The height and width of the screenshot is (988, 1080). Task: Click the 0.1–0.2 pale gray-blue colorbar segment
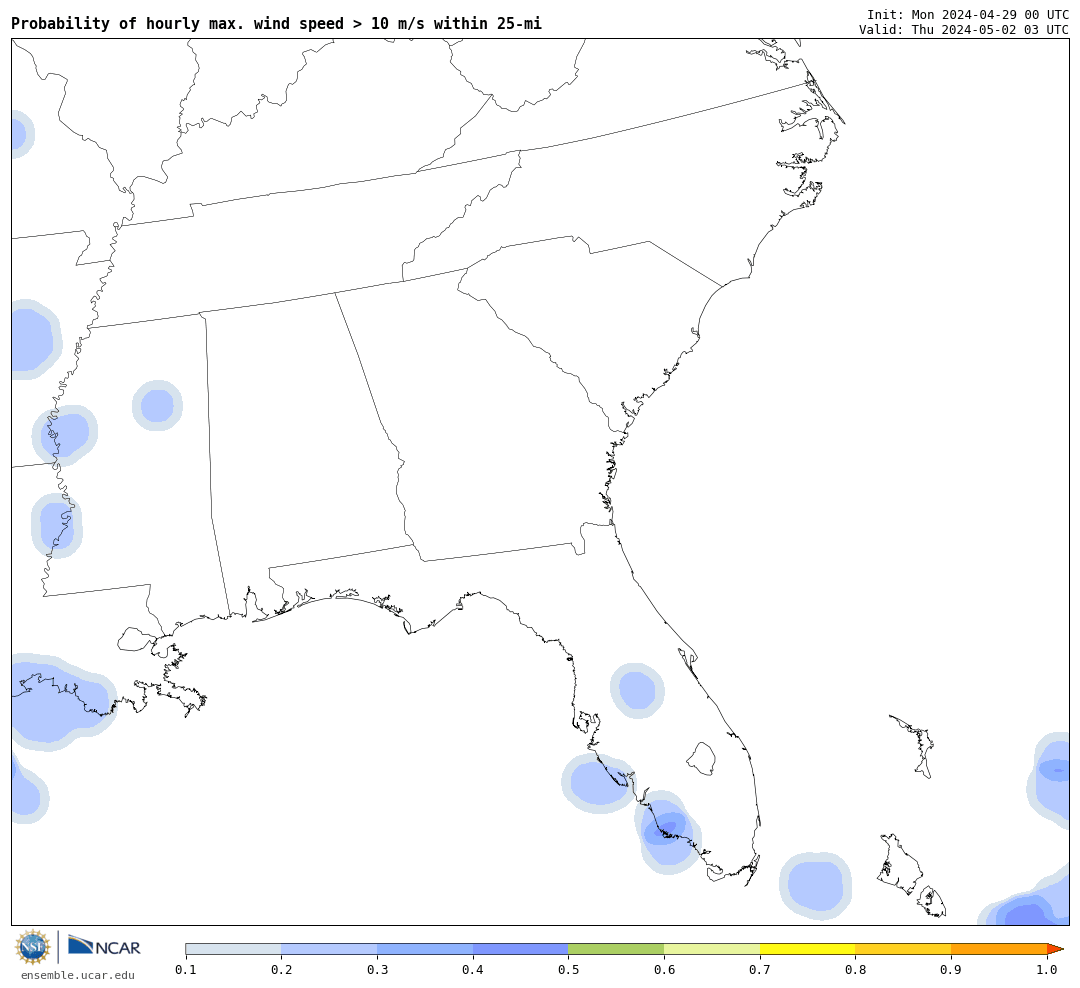click(x=233, y=949)
